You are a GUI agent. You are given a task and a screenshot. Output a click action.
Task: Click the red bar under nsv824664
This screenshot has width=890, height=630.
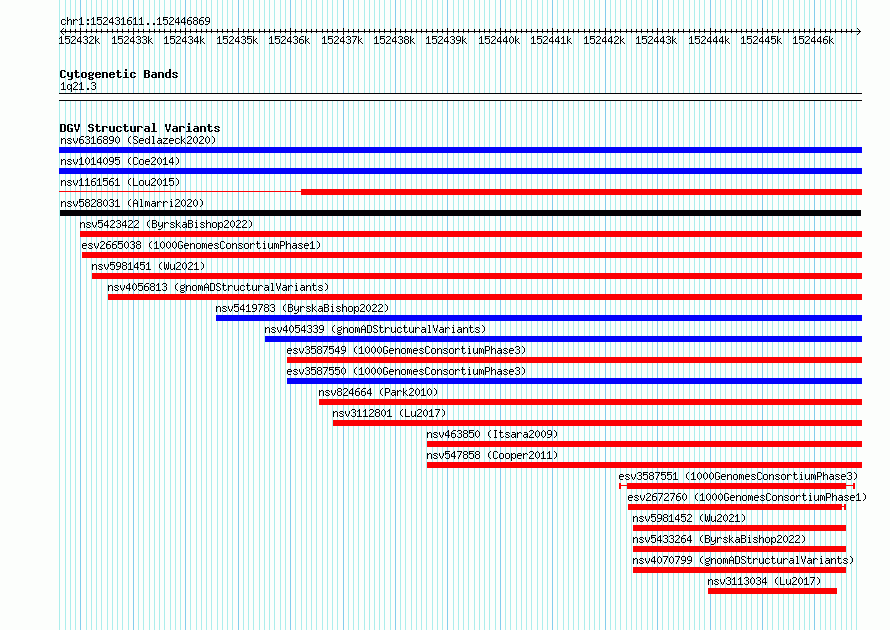[590, 402]
